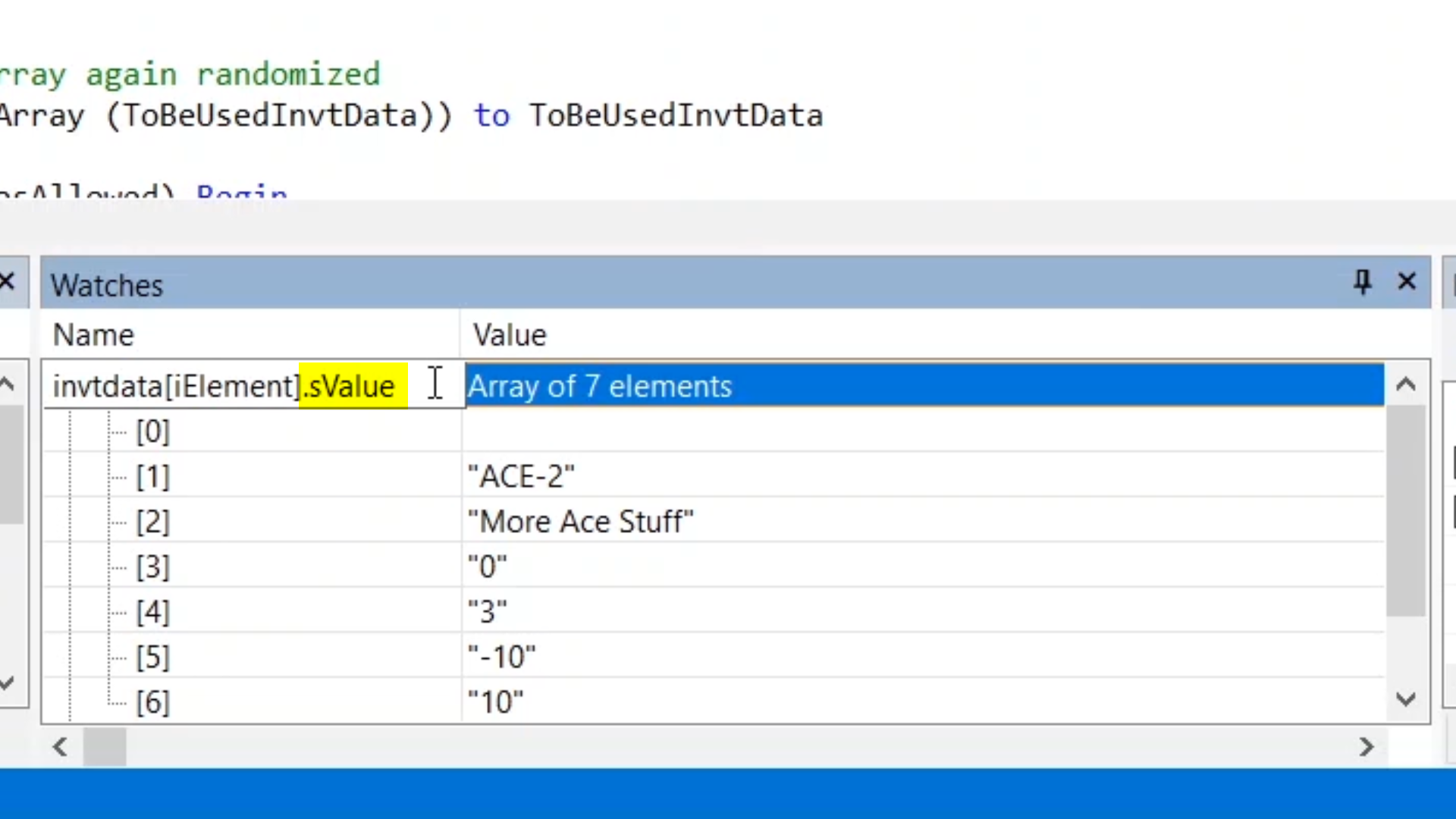Select element [1] with value ACE-2
The width and height of the screenshot is (1456, 819).
[521, 476]
